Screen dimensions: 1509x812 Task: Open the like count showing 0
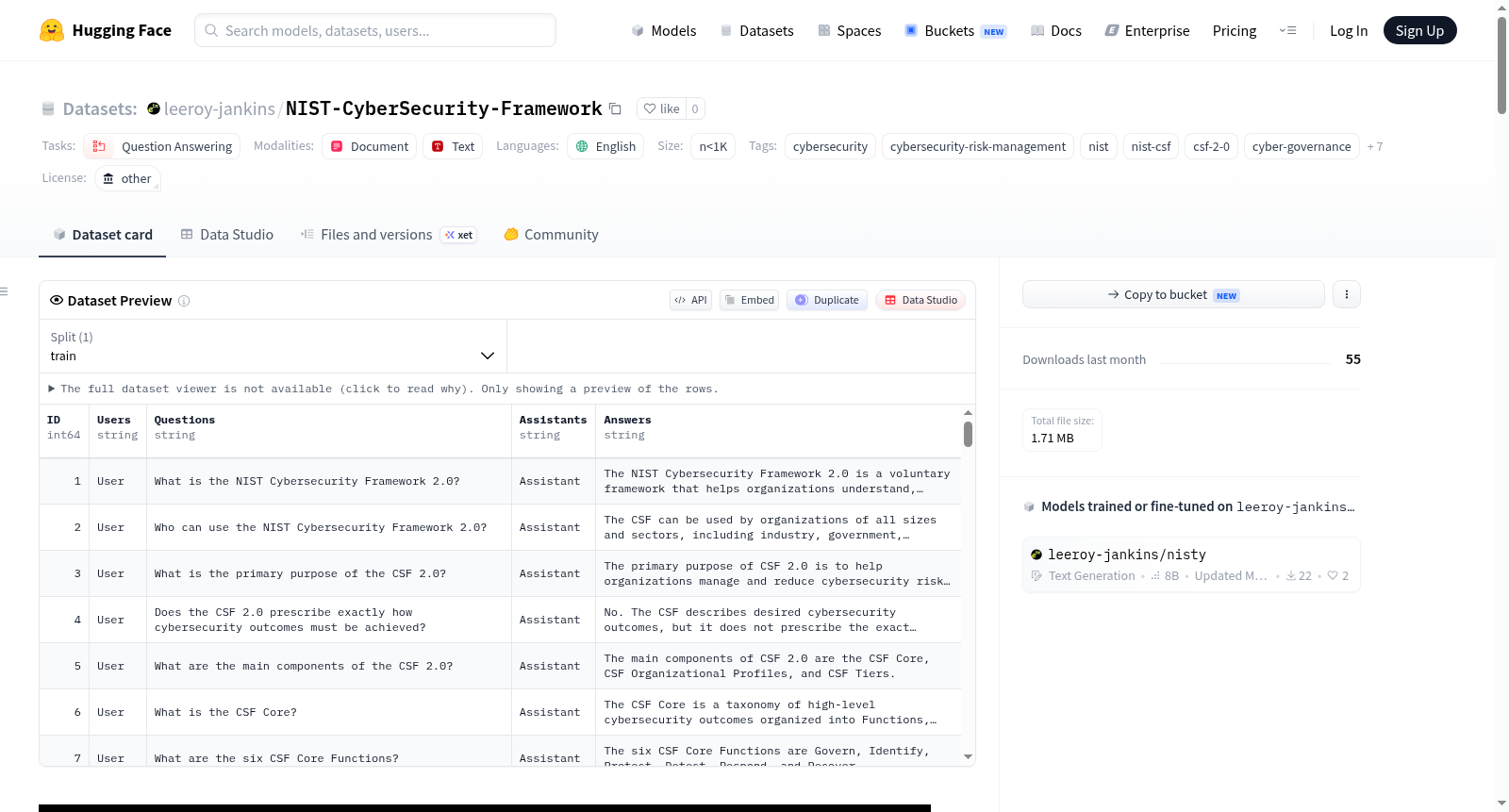(695, 108)
